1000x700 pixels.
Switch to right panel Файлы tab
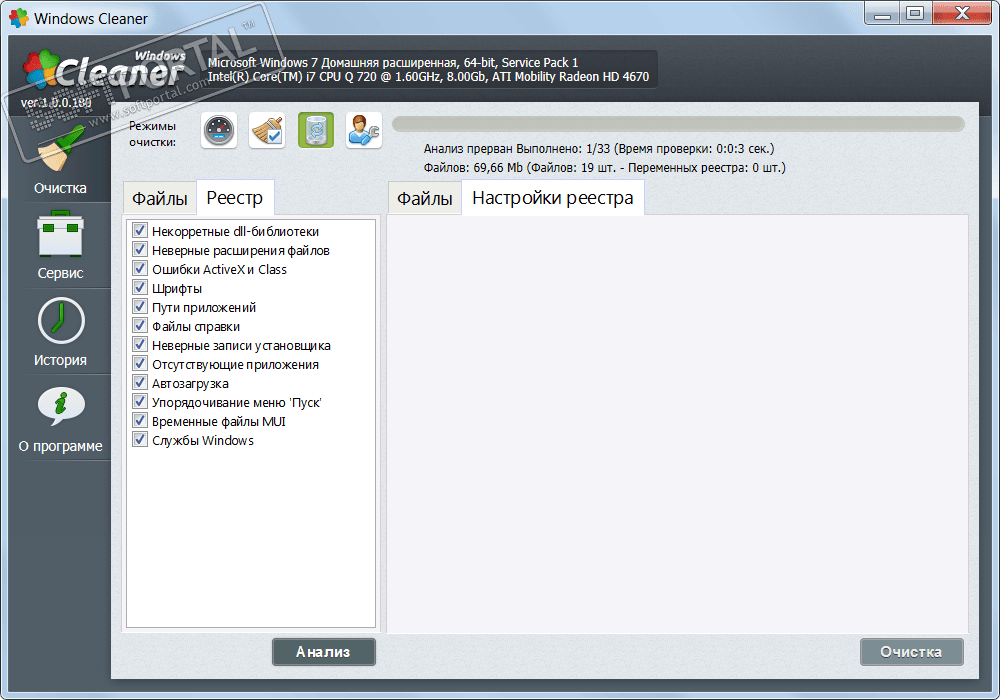[425, 198]
